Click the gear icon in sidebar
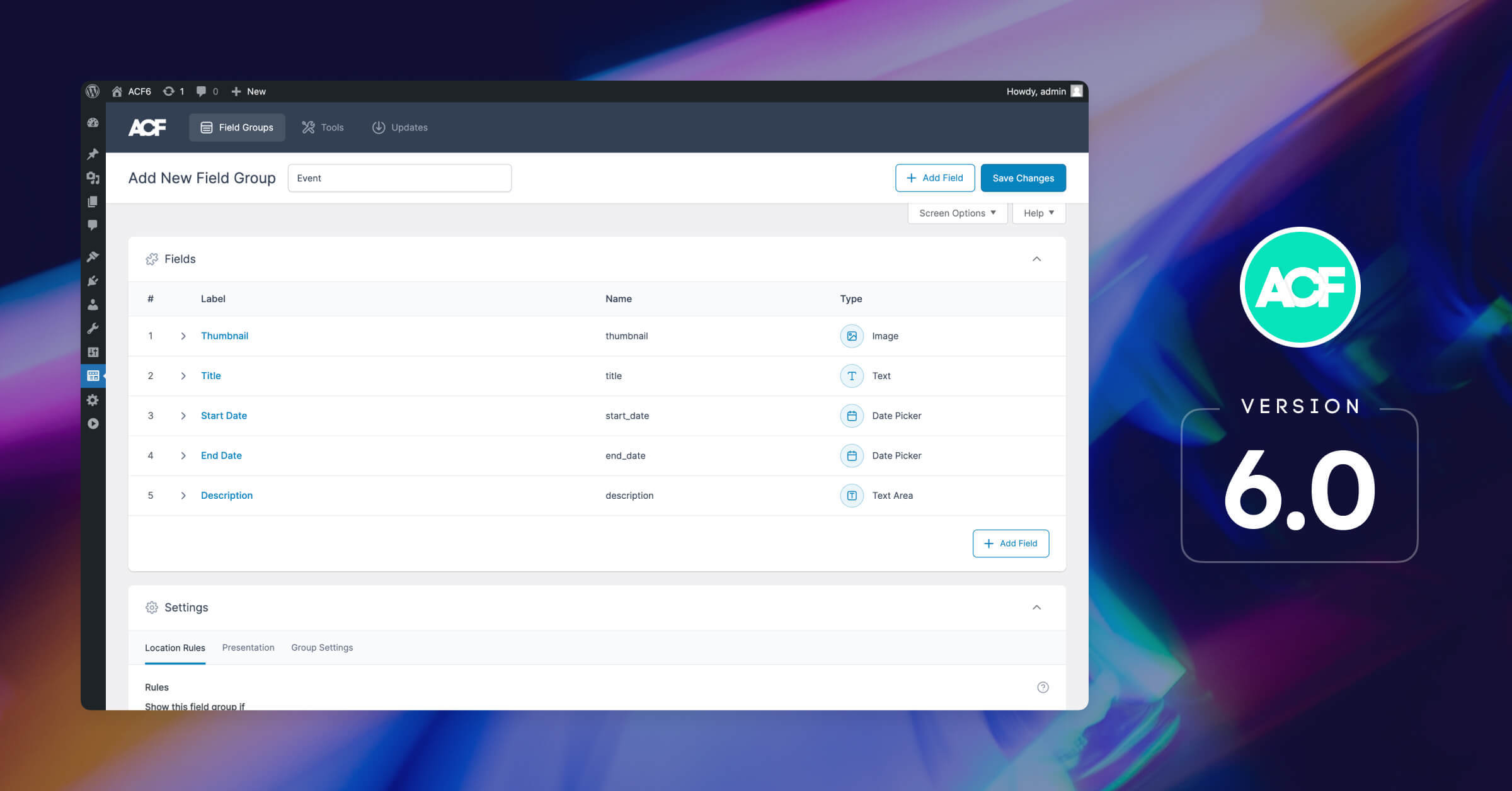 tap(93, 400)
